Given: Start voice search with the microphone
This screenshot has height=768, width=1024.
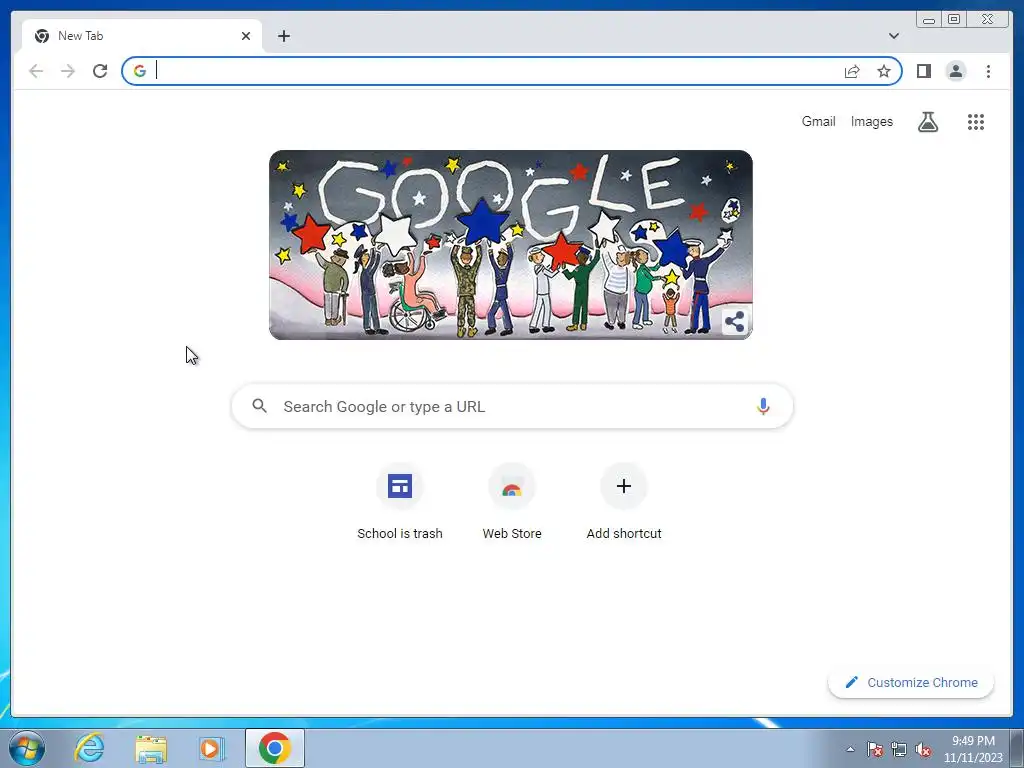Looking at the screenshot, I should tap(763, 406).
